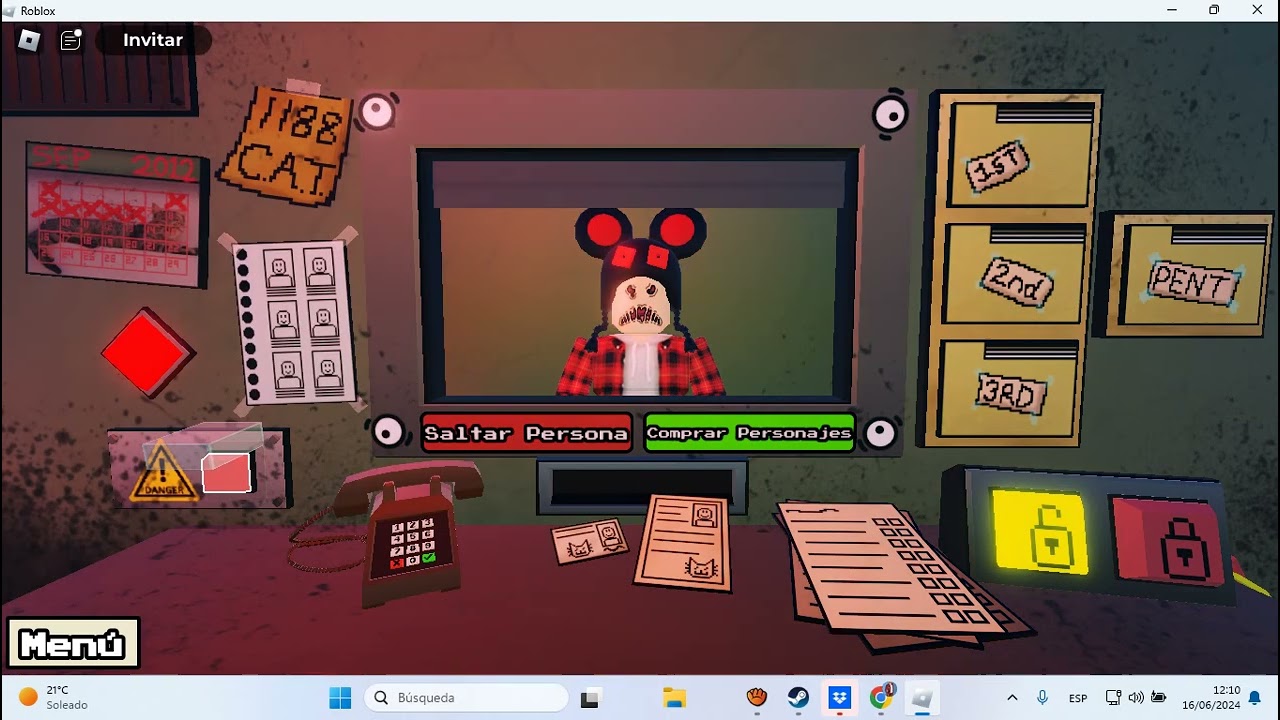Open the Menú button

73,644
